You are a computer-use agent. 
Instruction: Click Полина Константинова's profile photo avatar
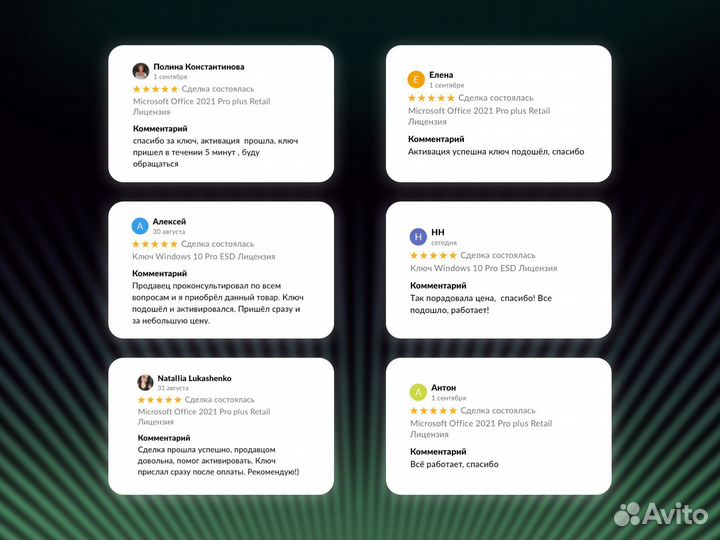[141, 71]
